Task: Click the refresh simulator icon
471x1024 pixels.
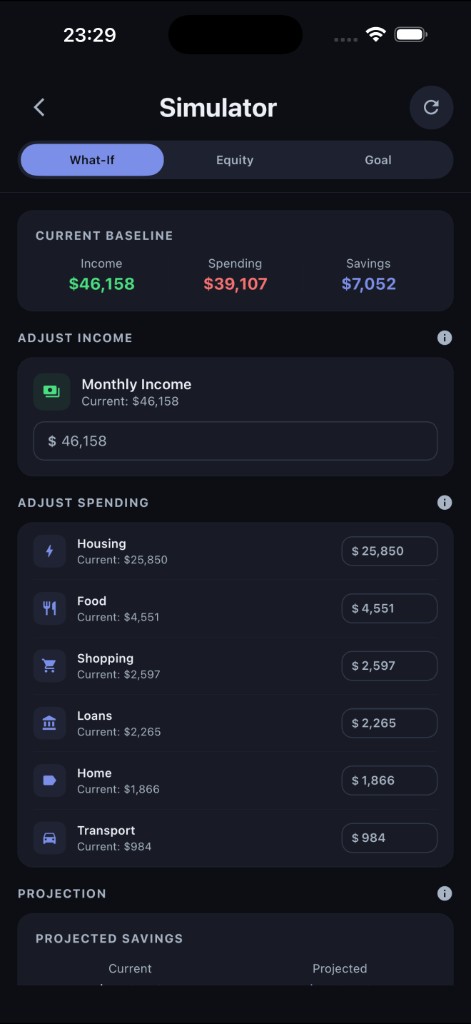Action: coord(431,108)
